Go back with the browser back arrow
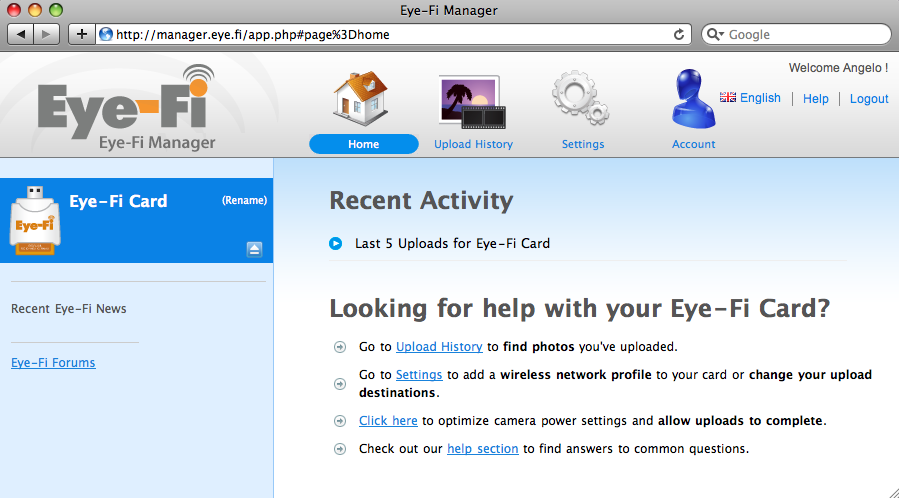Screen dimensions: 899x498 [x=21, y=34]
